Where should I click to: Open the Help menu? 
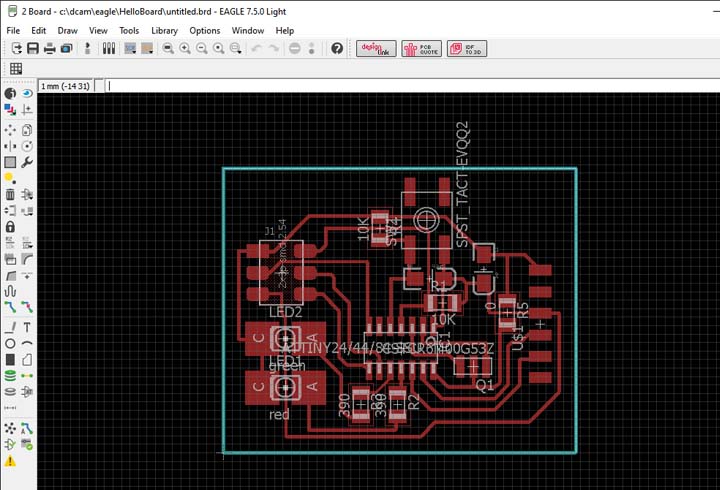pyautogui.click(x=285, y=31)
